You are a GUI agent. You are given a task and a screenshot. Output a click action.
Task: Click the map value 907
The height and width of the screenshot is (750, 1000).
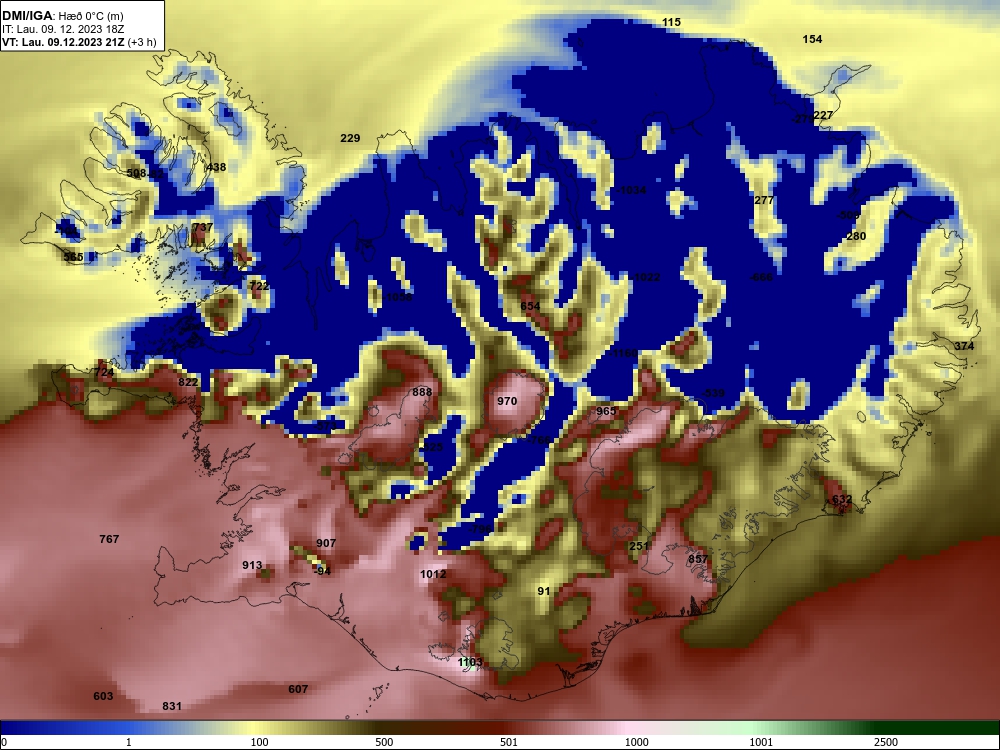tap(326, 543)
